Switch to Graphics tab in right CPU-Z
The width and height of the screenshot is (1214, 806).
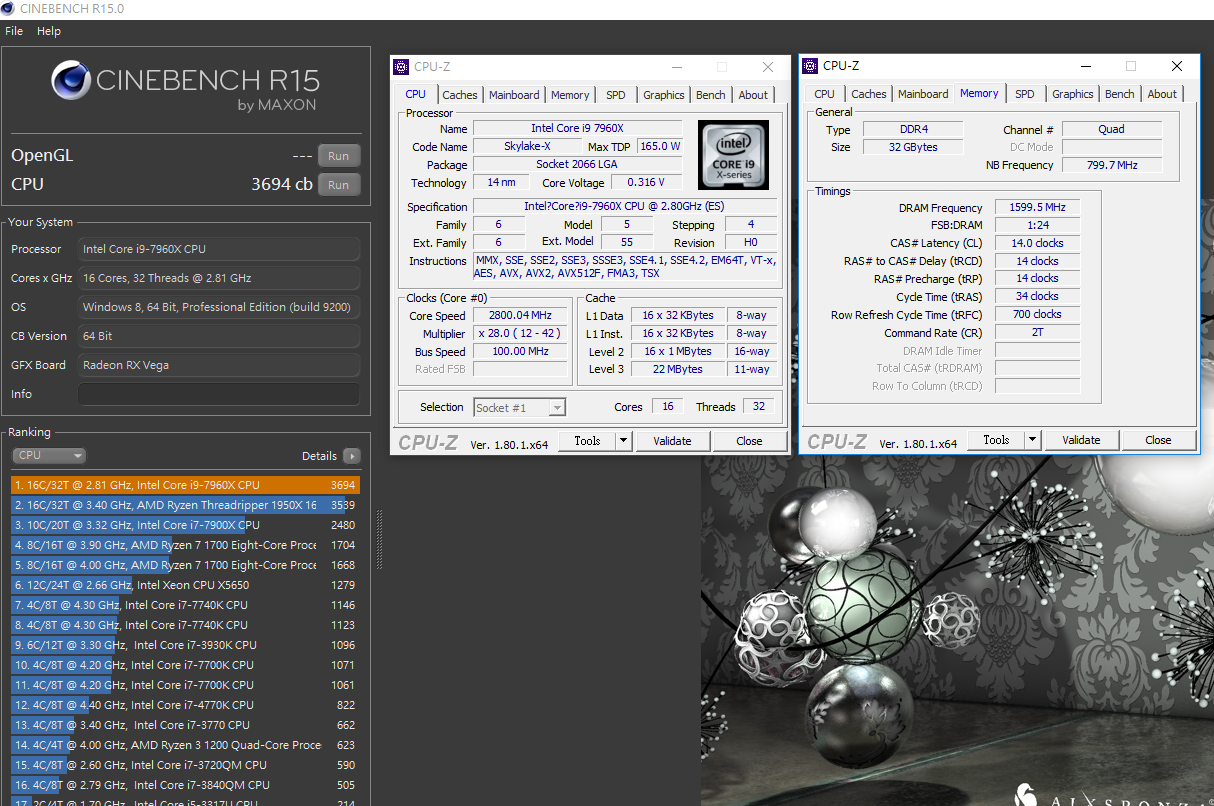1073,94
